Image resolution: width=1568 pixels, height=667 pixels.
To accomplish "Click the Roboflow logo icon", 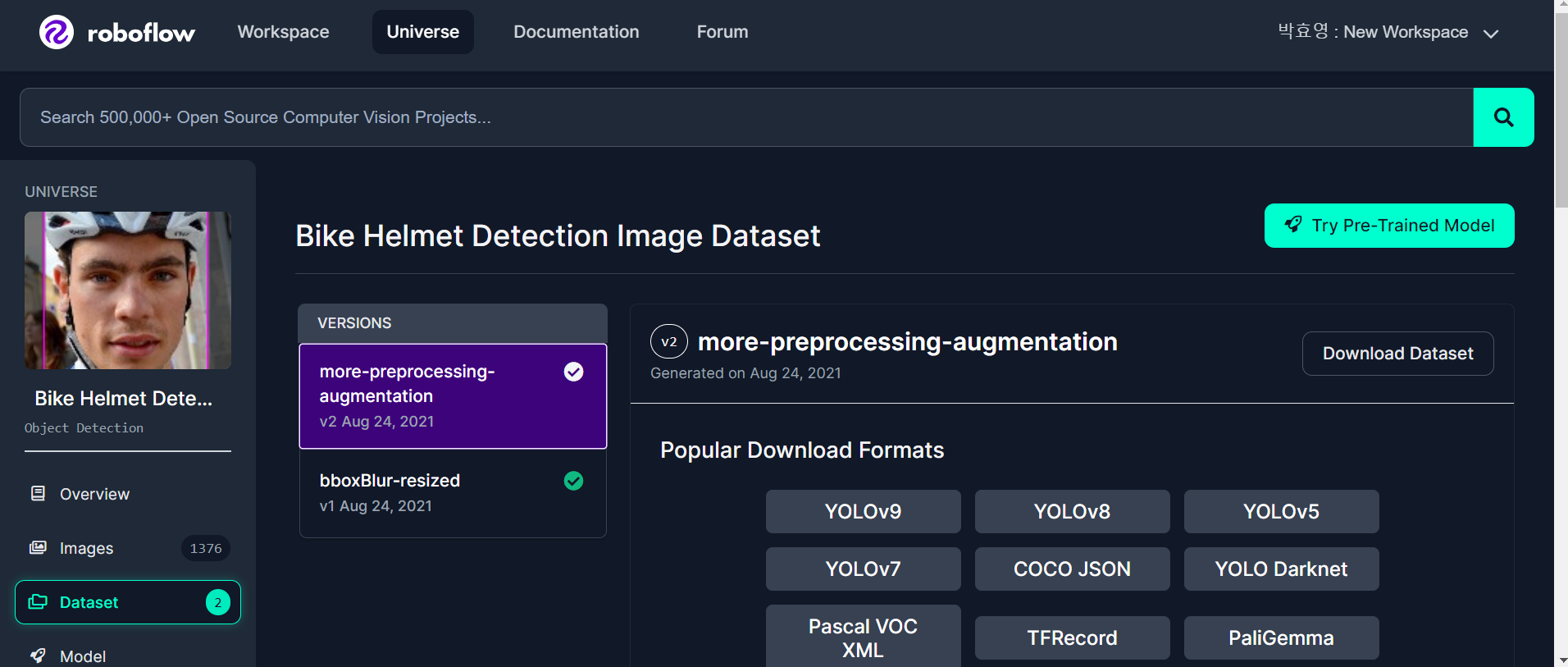I will click(57, 32).
